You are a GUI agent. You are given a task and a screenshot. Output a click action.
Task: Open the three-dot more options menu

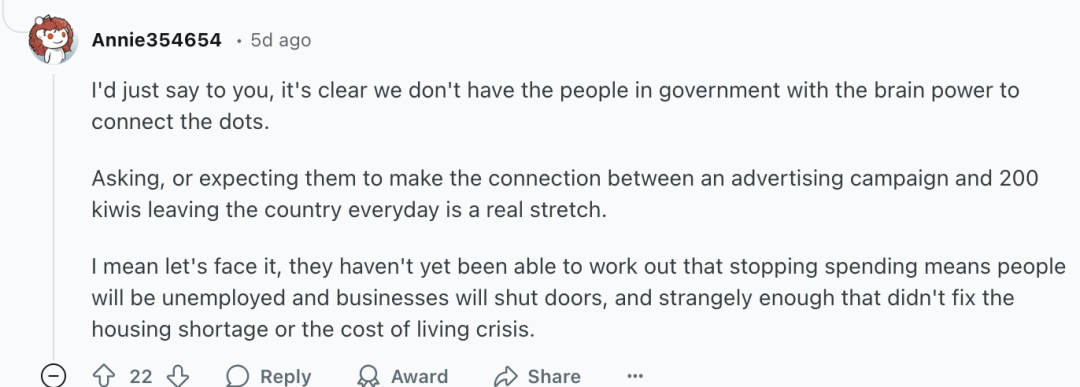tap(635, 376)
